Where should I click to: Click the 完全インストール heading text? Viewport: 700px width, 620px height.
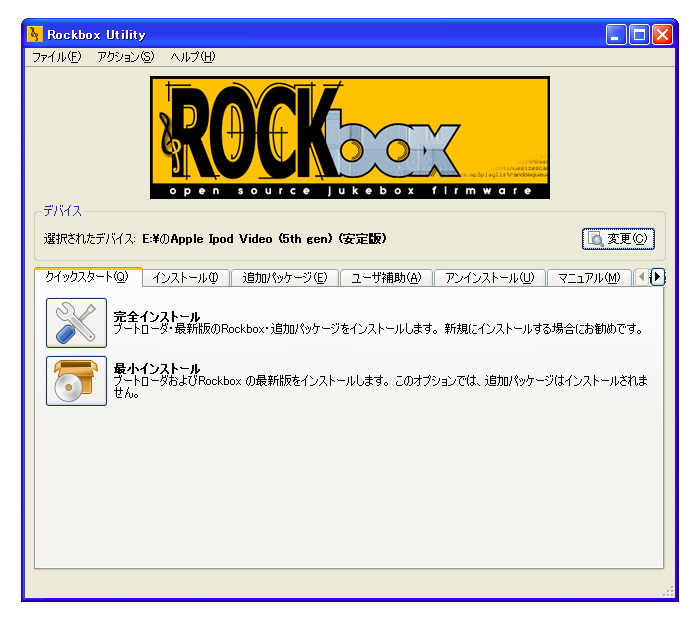(x=157, y=316)
